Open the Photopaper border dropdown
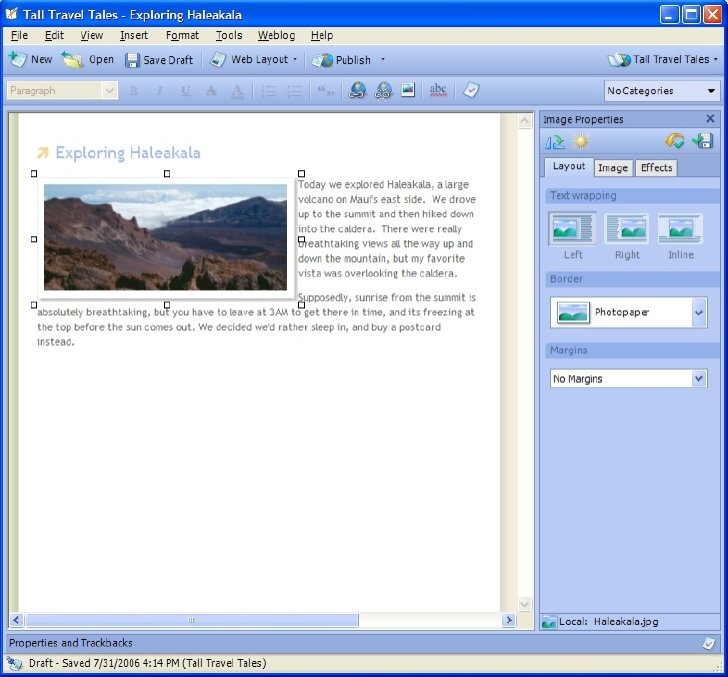This screenshot has width=728, height=677. coord(699,312)
